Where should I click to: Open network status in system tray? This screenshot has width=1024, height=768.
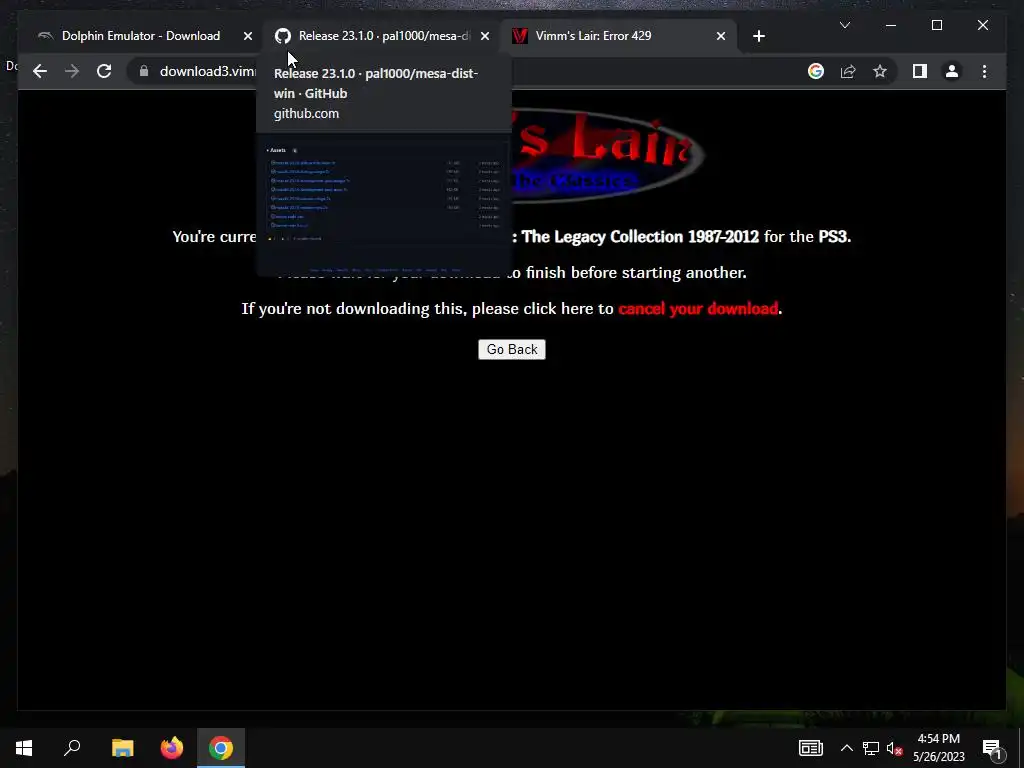[x=870, y=748]
